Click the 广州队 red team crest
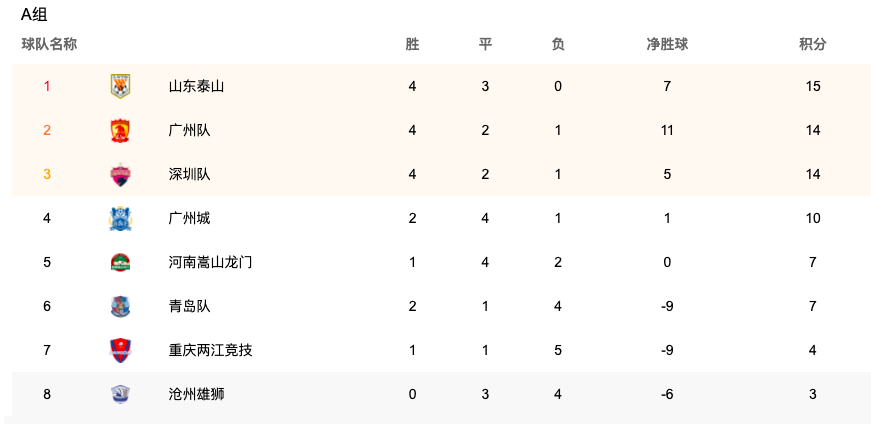 [120, 131]
